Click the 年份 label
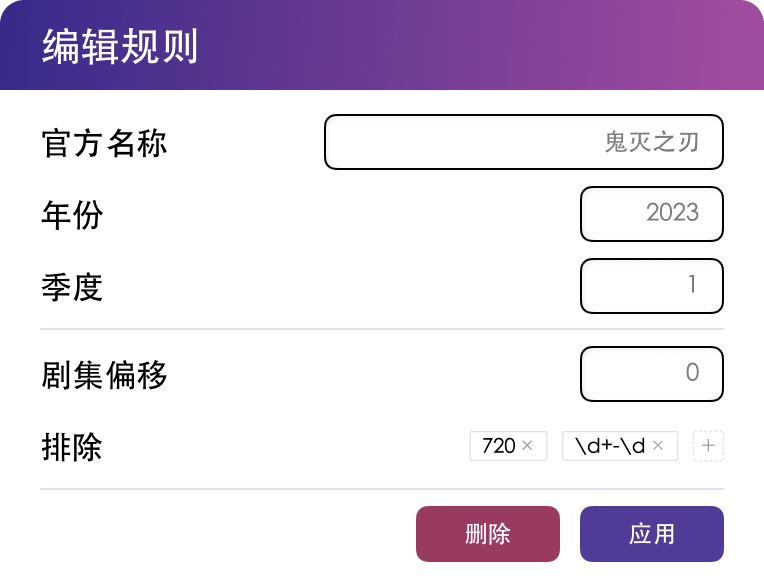 click(x=72, y=215)
